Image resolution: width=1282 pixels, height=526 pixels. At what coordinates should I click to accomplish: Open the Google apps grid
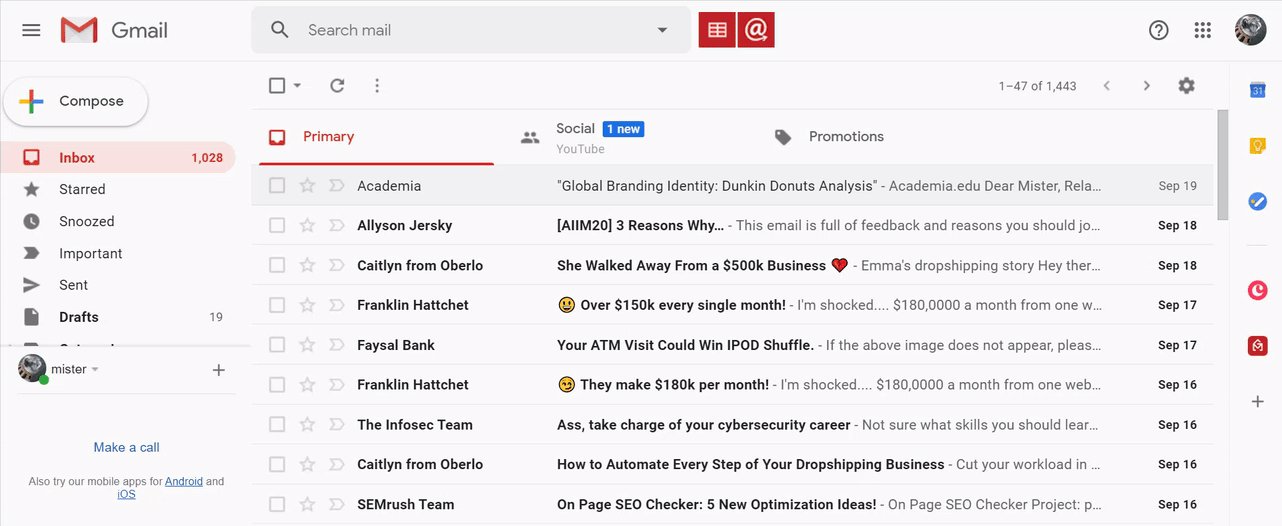pos(1203,30)
